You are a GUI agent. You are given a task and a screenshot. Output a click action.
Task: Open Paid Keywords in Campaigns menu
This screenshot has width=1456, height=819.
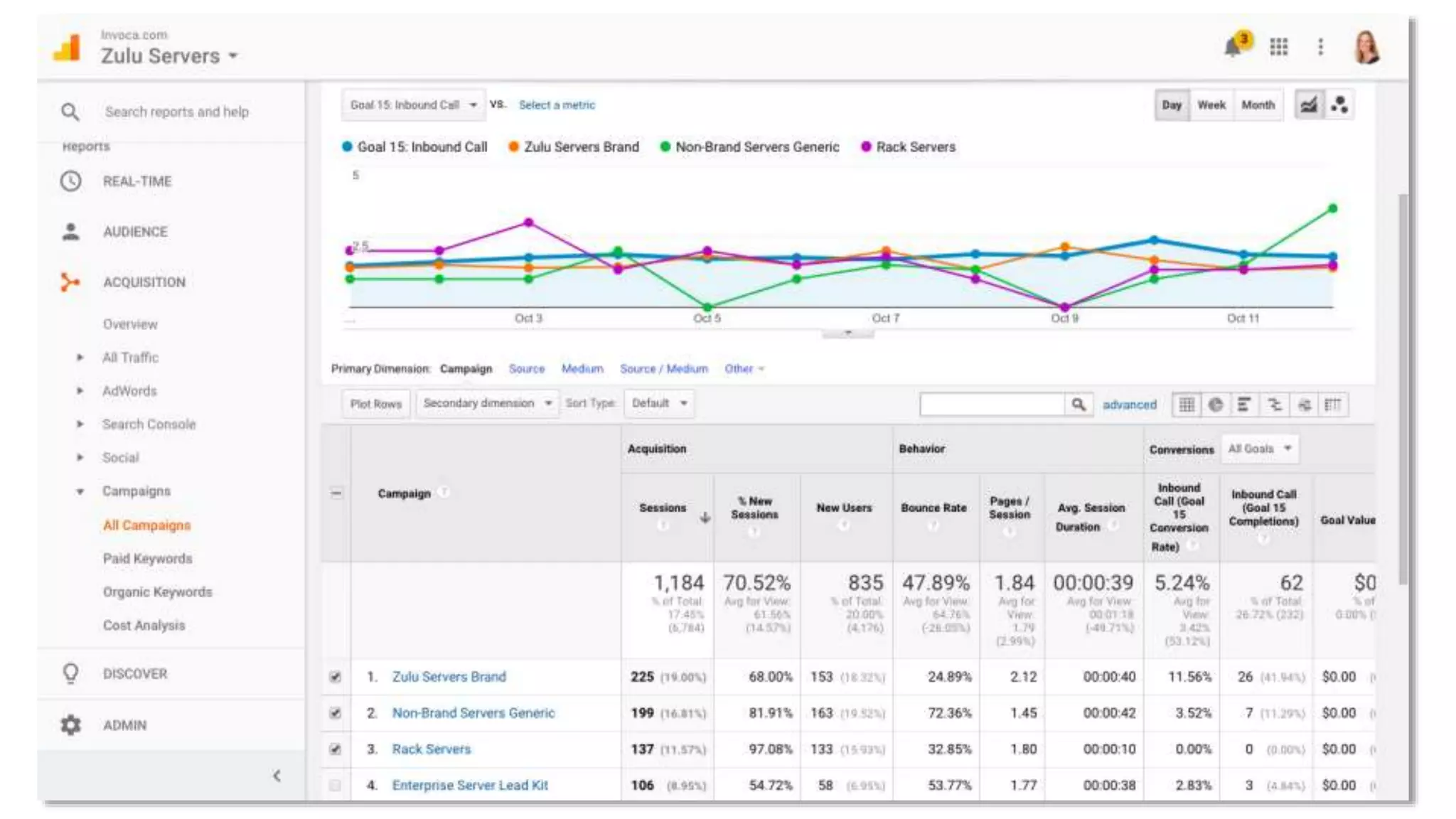tap(147, 559)
